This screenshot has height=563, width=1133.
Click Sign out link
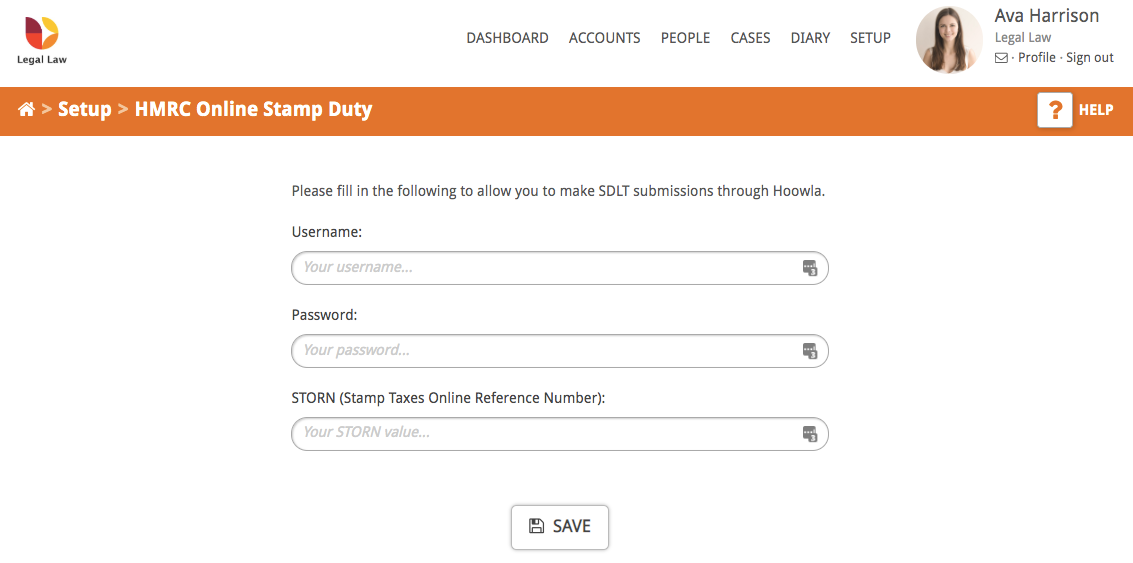click(1090, 58)
